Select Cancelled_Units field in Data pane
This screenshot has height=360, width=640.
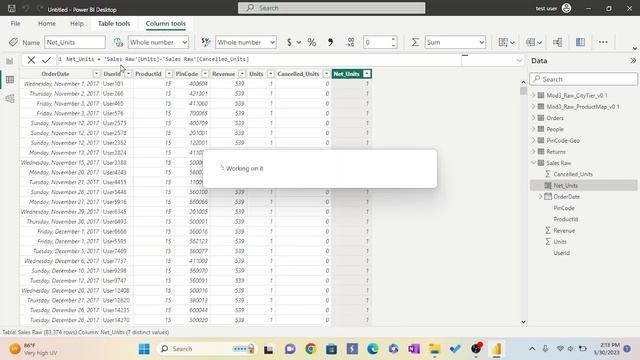pos(573,174)
